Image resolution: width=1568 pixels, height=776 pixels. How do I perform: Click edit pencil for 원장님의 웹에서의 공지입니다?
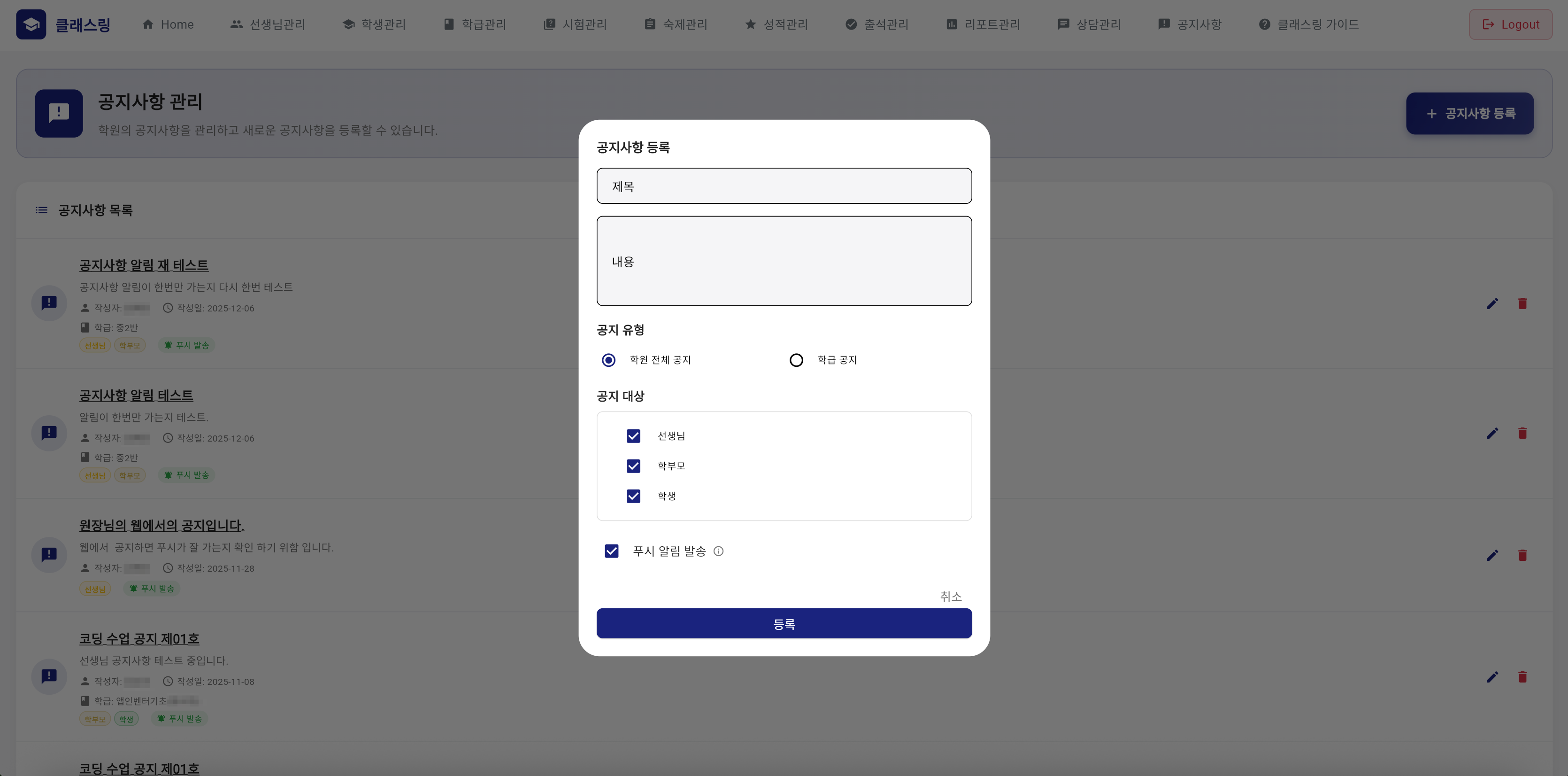click(1492, 555)
